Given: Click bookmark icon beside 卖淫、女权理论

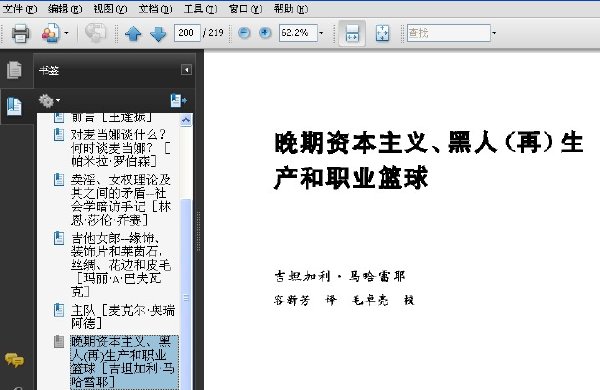Looking at the screenshot, I should 59,180.
